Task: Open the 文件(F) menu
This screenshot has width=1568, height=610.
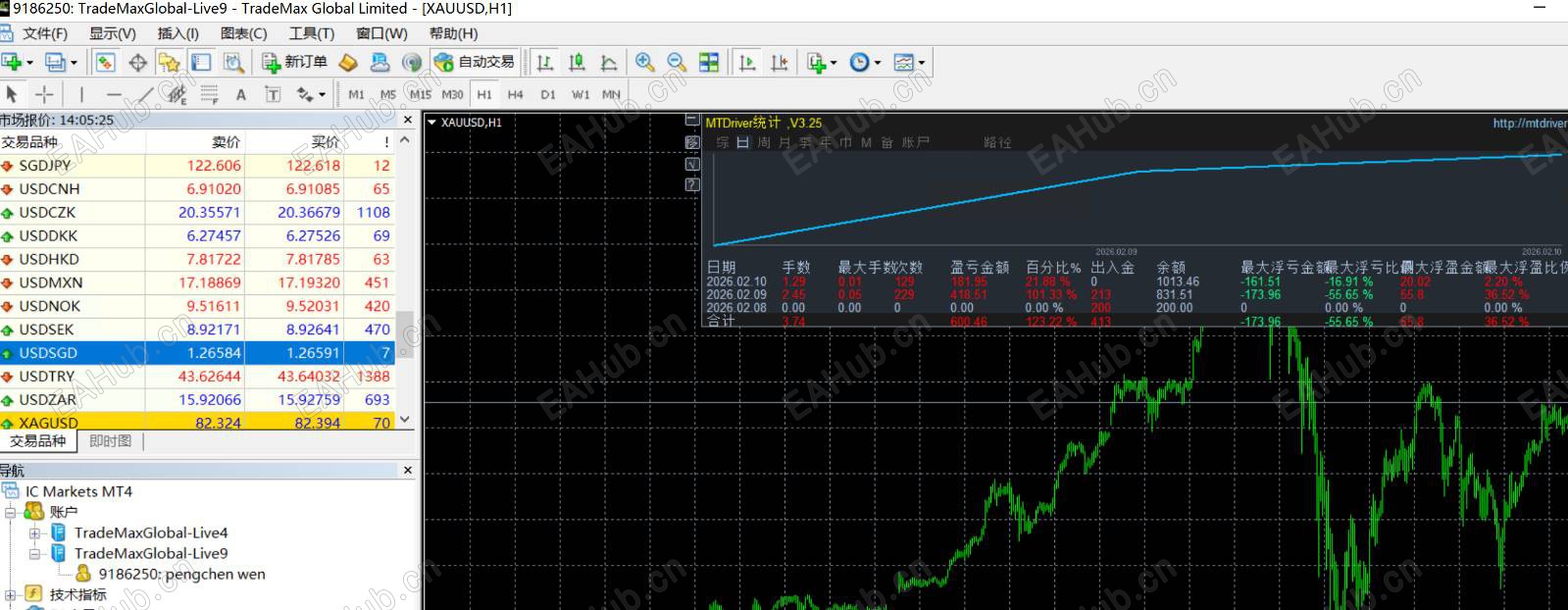Action: point(45,33)
